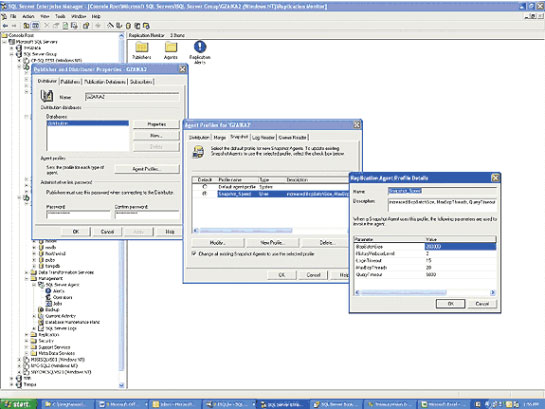The width and height of the screenshot is (545, 409).
Task: Expand the Data Transformation Services node
Action: [x=26, y=272]
